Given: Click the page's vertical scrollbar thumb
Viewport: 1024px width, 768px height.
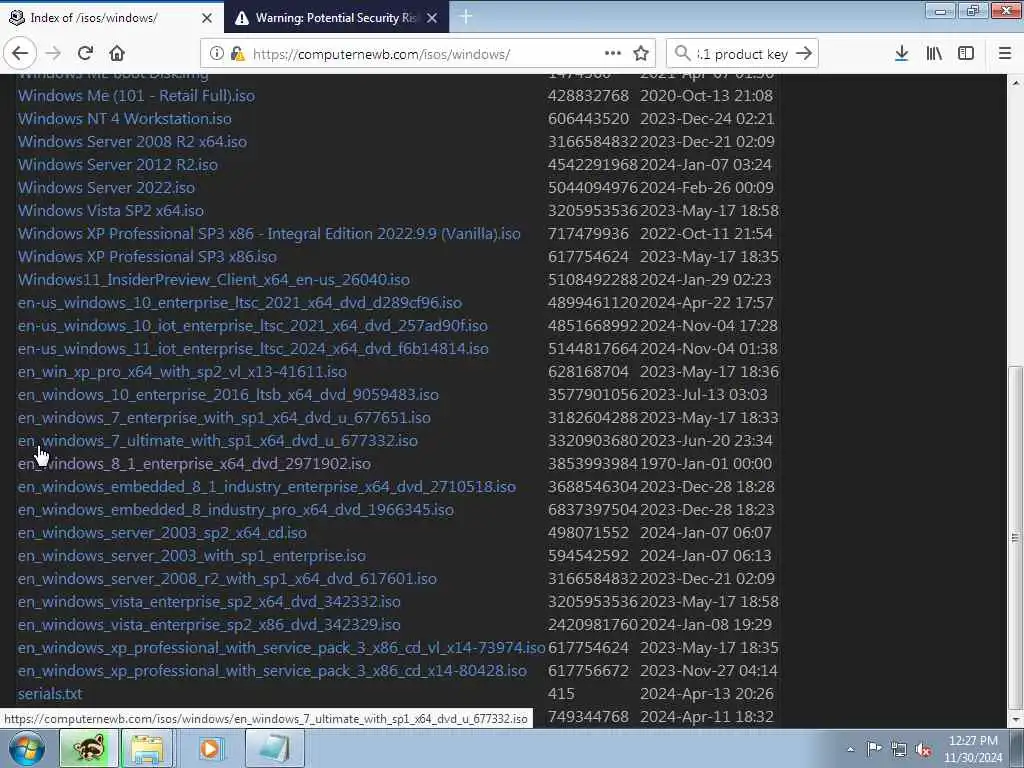Looking at the screenshot, I should click(1015, 538).
